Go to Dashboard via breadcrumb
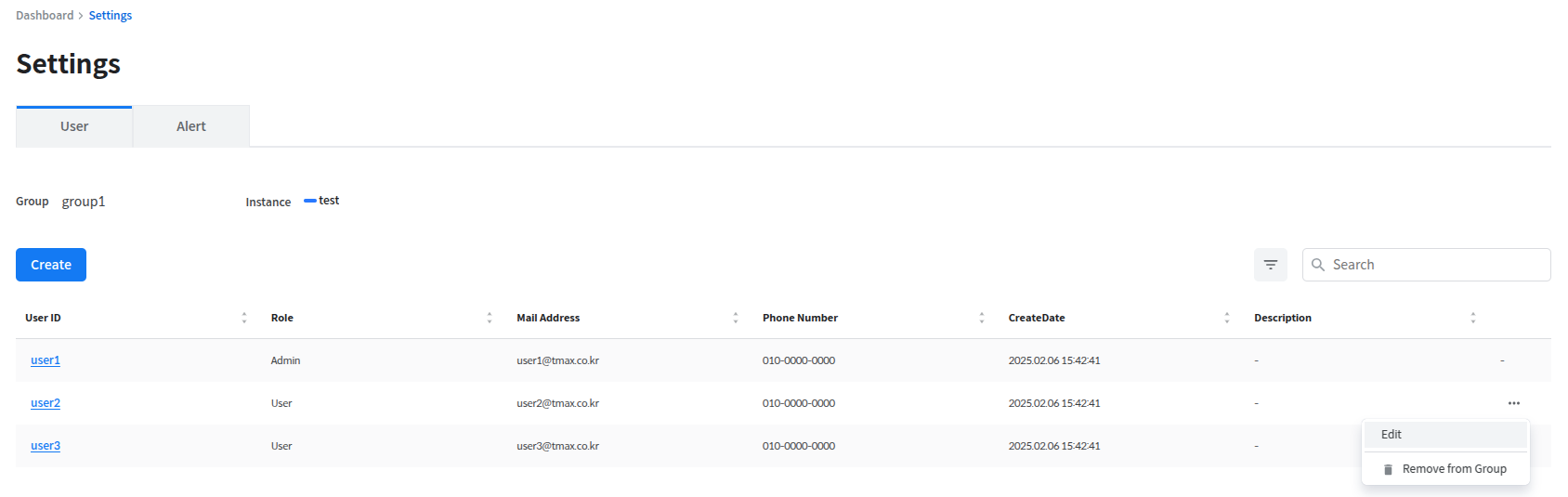 [x=45, y=16]
